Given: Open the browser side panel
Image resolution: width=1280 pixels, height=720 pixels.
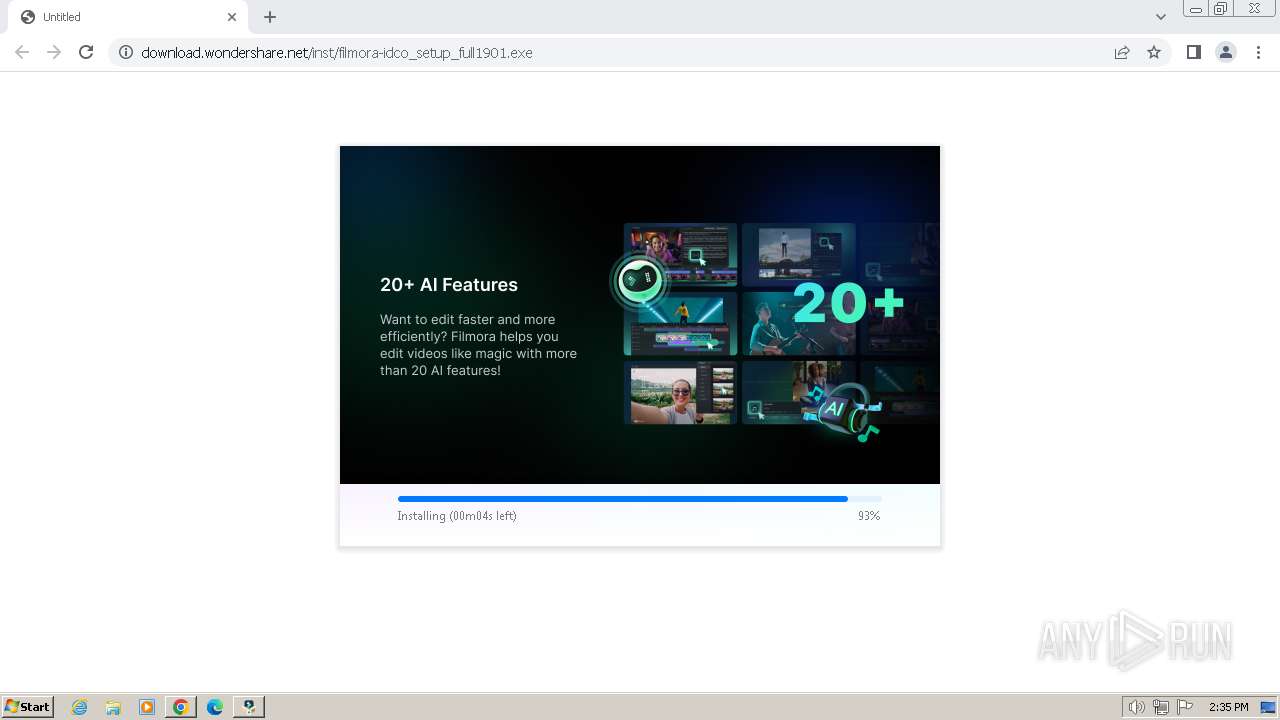Looking at the screenshot, I should click(x=1193, y=52).
